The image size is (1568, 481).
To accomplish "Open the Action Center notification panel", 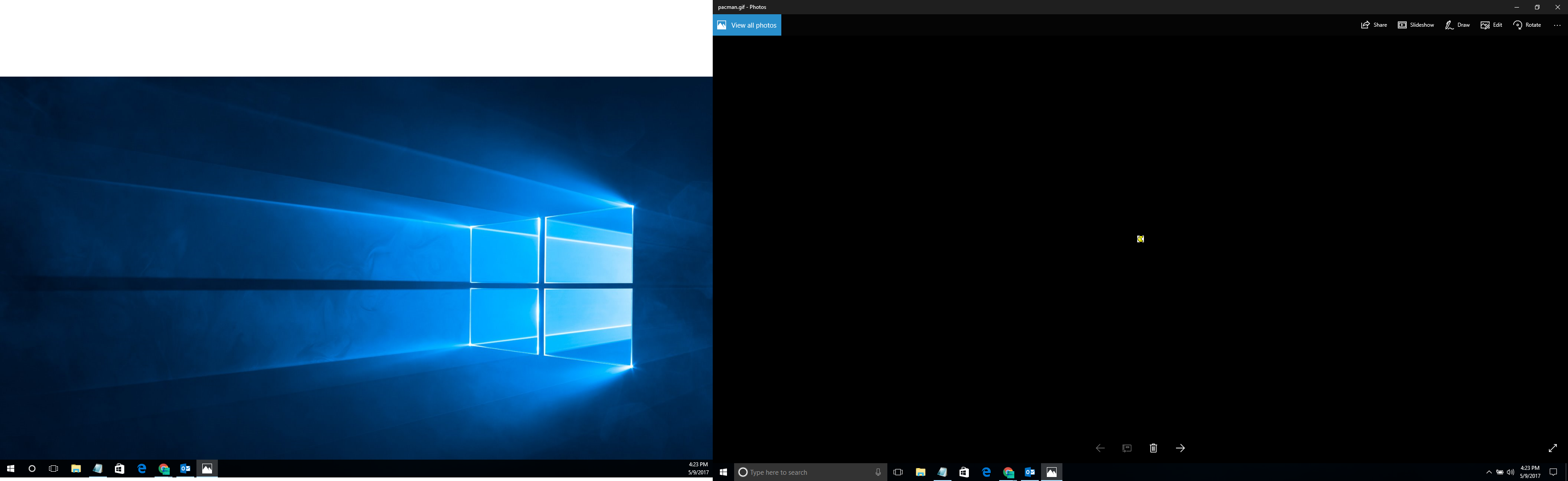I will click(1553, 472).
